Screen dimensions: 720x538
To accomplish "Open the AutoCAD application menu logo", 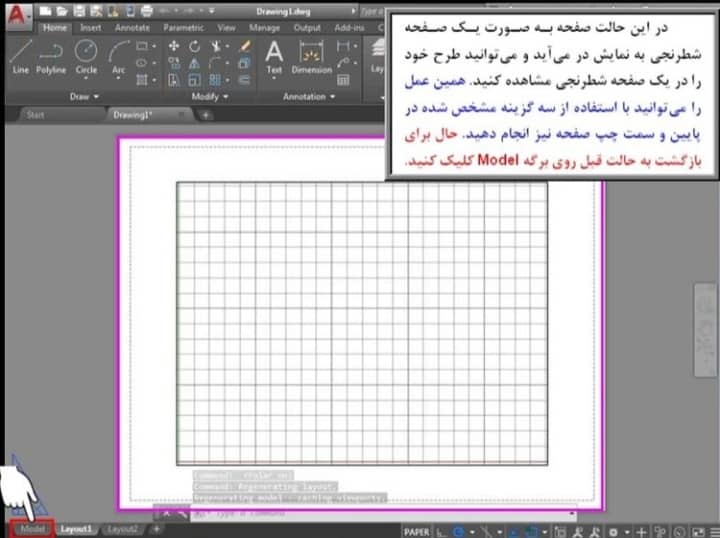I will [x=17, y=16].
